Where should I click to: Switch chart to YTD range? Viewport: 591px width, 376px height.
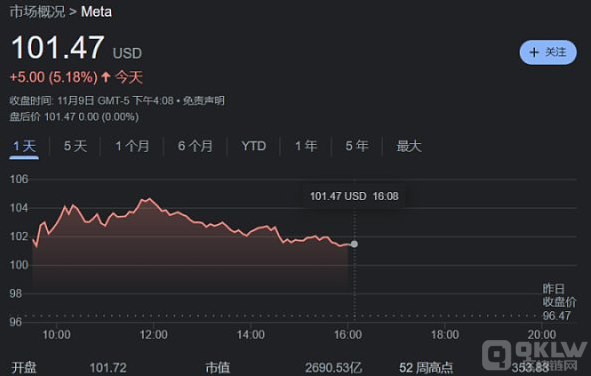pos(254,146)
